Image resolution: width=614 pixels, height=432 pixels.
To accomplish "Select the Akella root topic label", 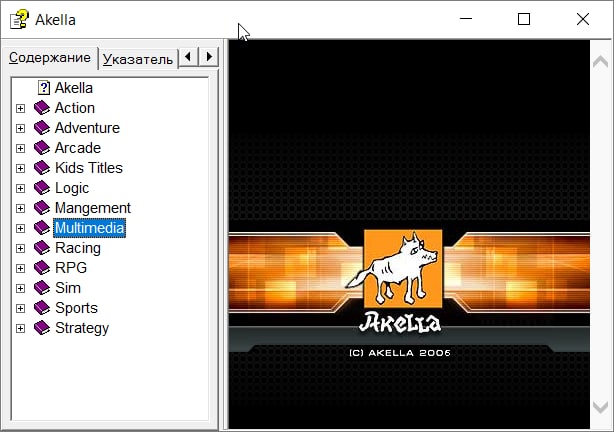I will tap(74, 88).
